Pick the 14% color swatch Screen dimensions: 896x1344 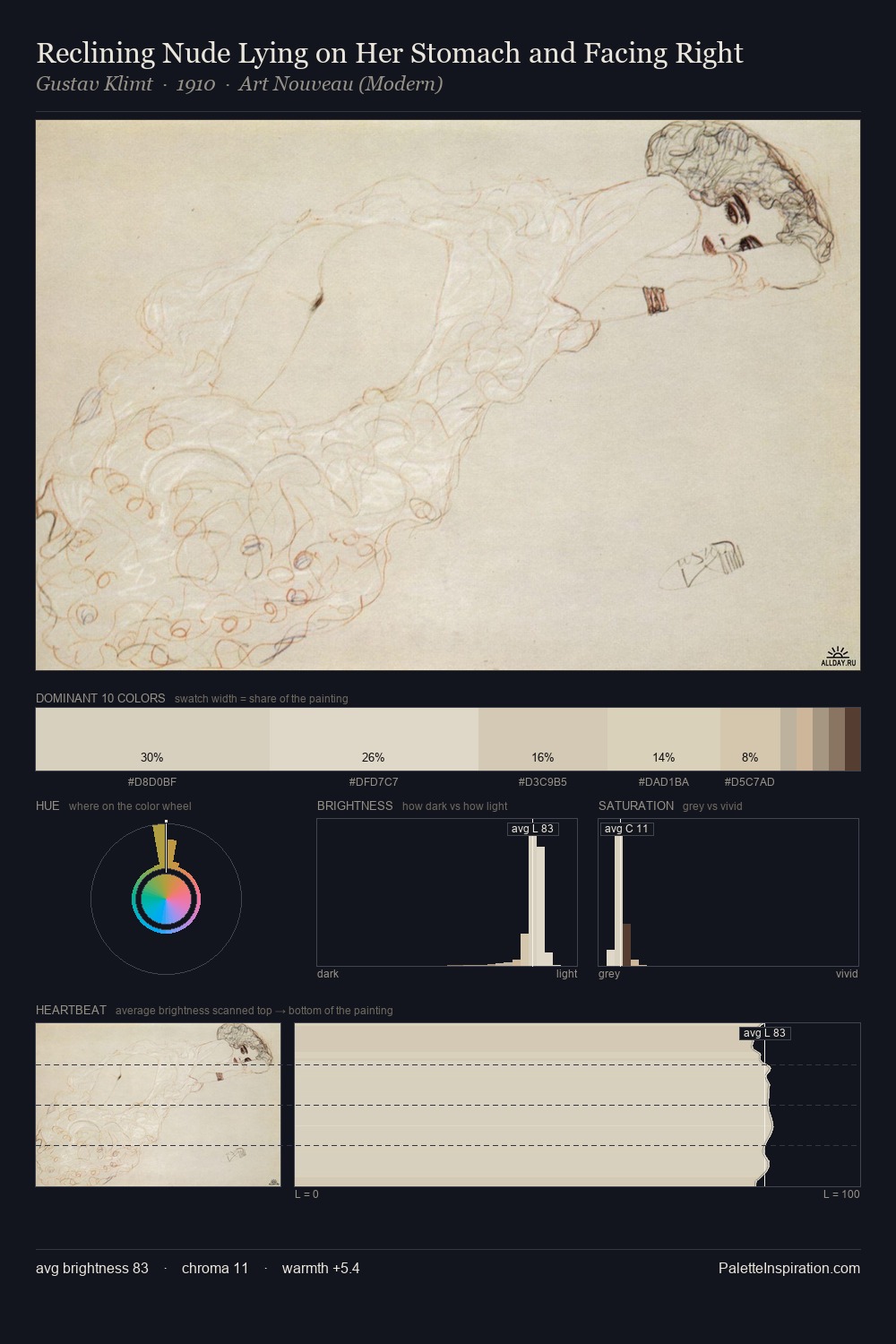(x=664, y=739)
